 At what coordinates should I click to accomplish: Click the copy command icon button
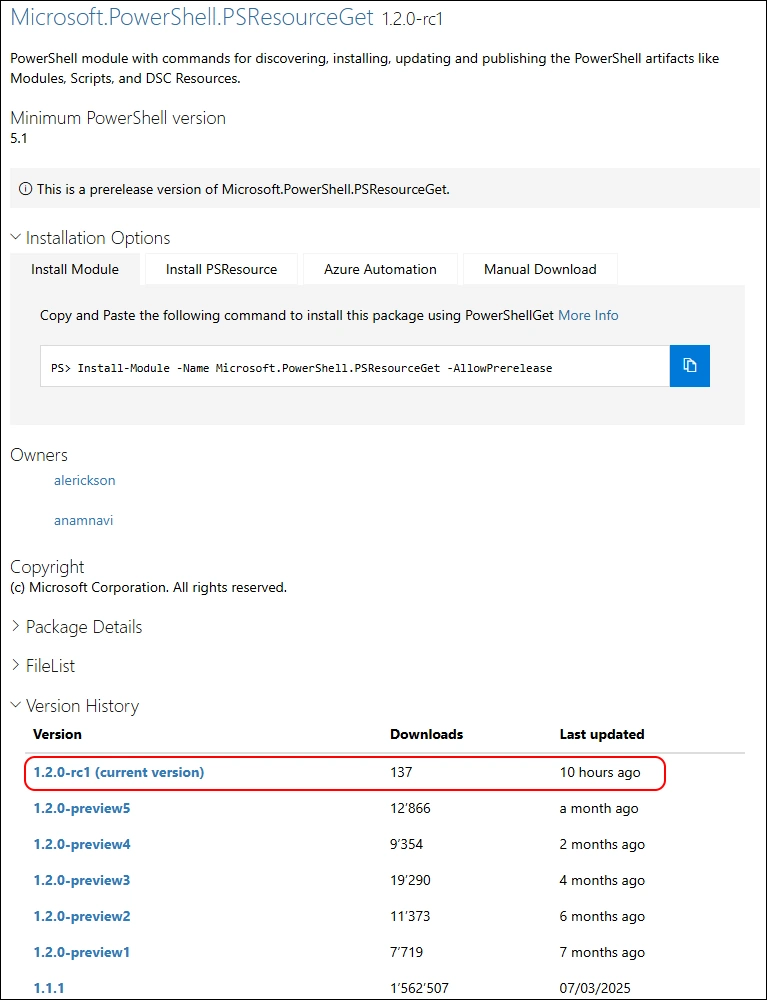[x=689, y=366]
